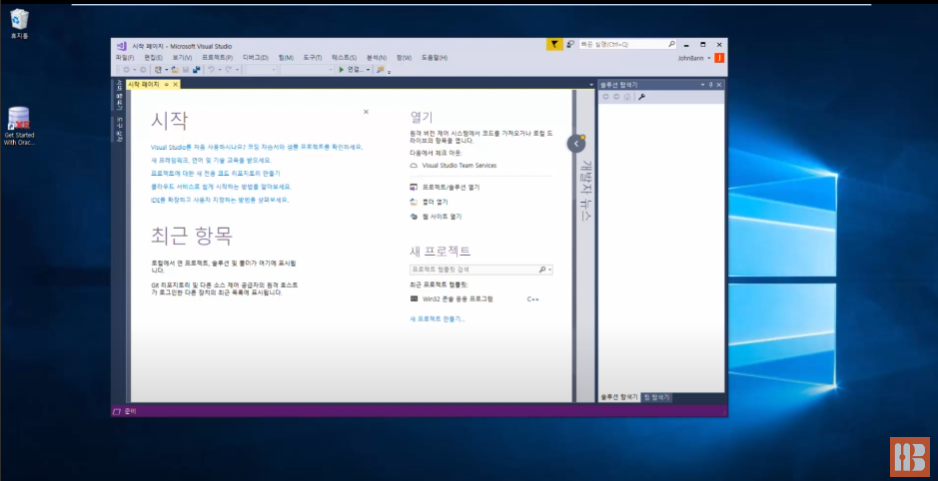
Task: Toggle auto-hide pin on Solution Explorer
Action: click(x=711, y=85)
